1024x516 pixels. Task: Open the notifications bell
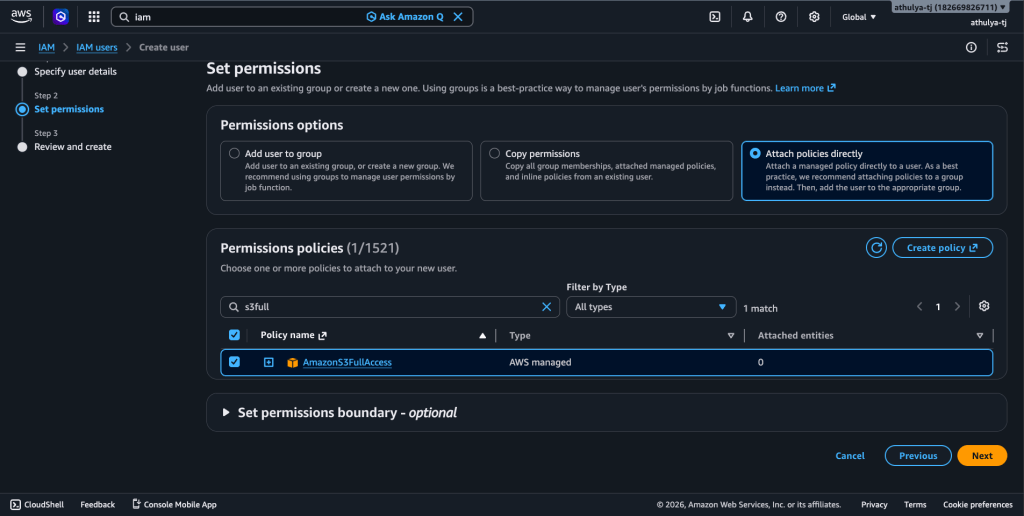pyautogui.click(x=748, y=17)
